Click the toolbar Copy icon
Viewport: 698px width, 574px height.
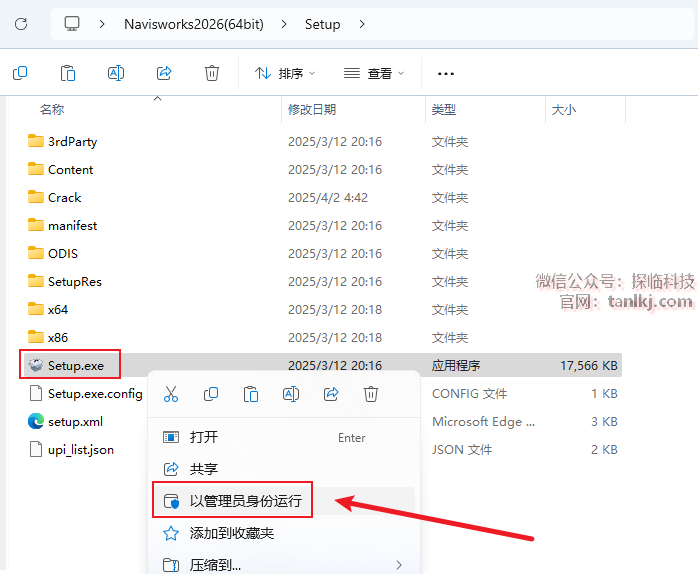20,73
